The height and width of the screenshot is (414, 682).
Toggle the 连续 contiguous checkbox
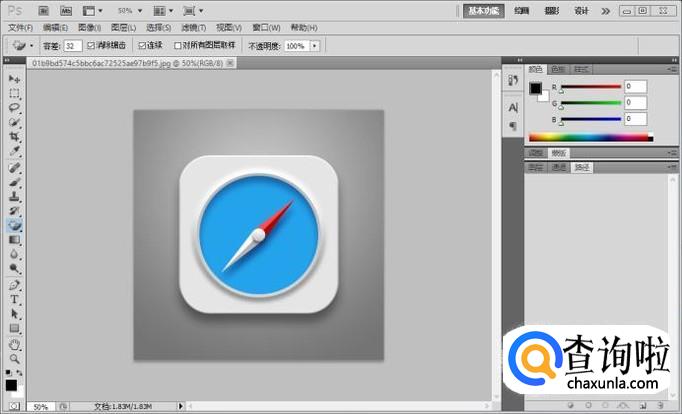coord(141,45)
